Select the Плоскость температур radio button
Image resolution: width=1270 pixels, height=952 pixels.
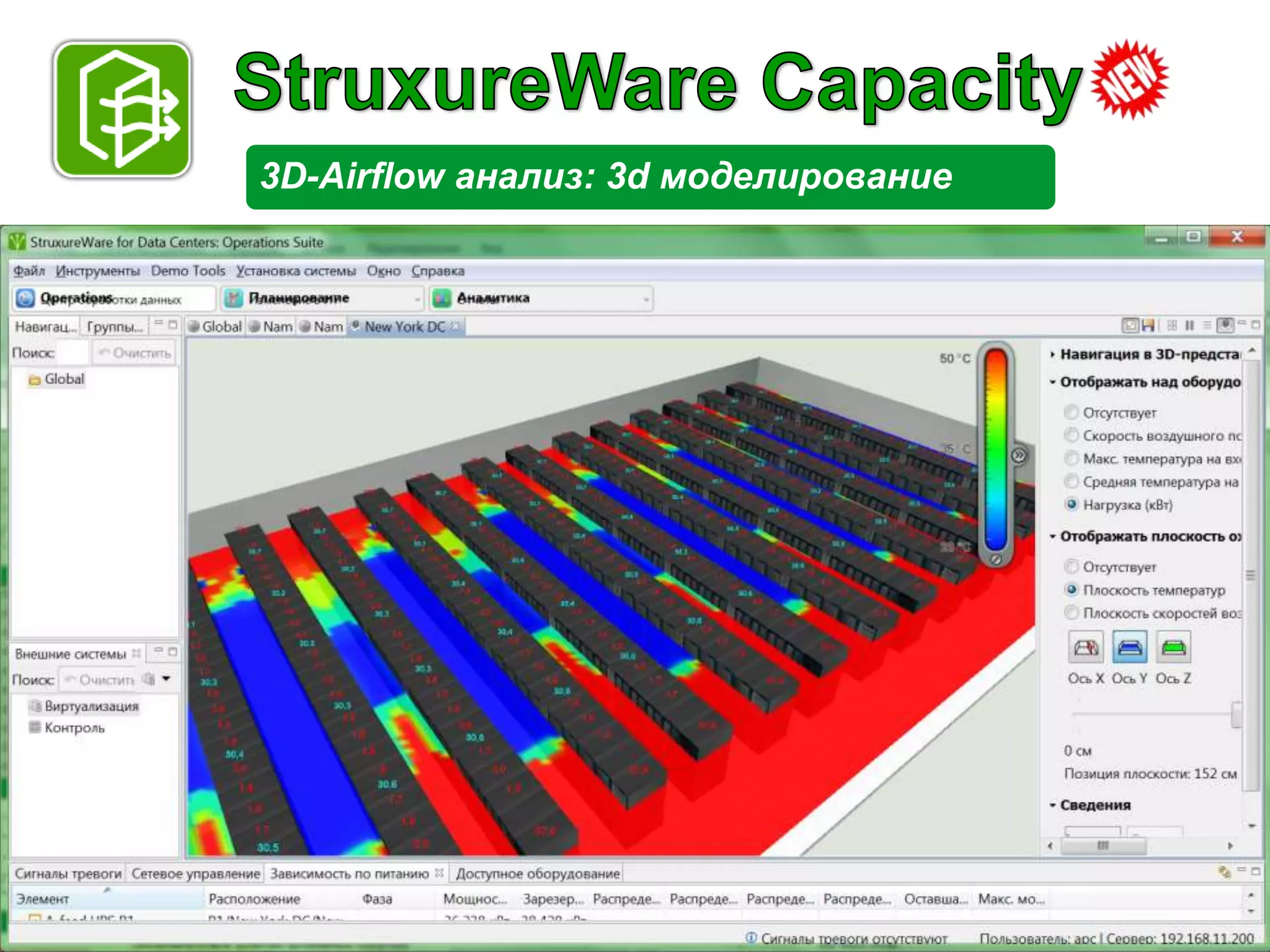1072,589
